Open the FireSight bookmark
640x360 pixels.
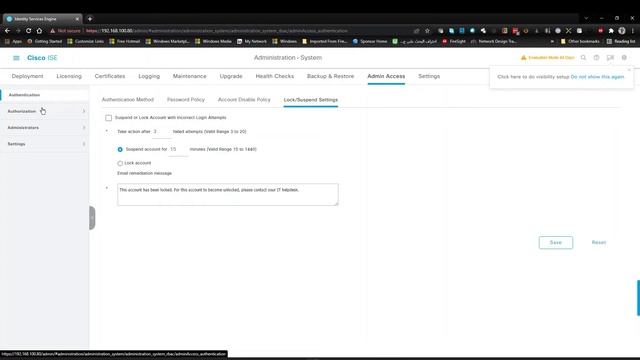(454, 41)
